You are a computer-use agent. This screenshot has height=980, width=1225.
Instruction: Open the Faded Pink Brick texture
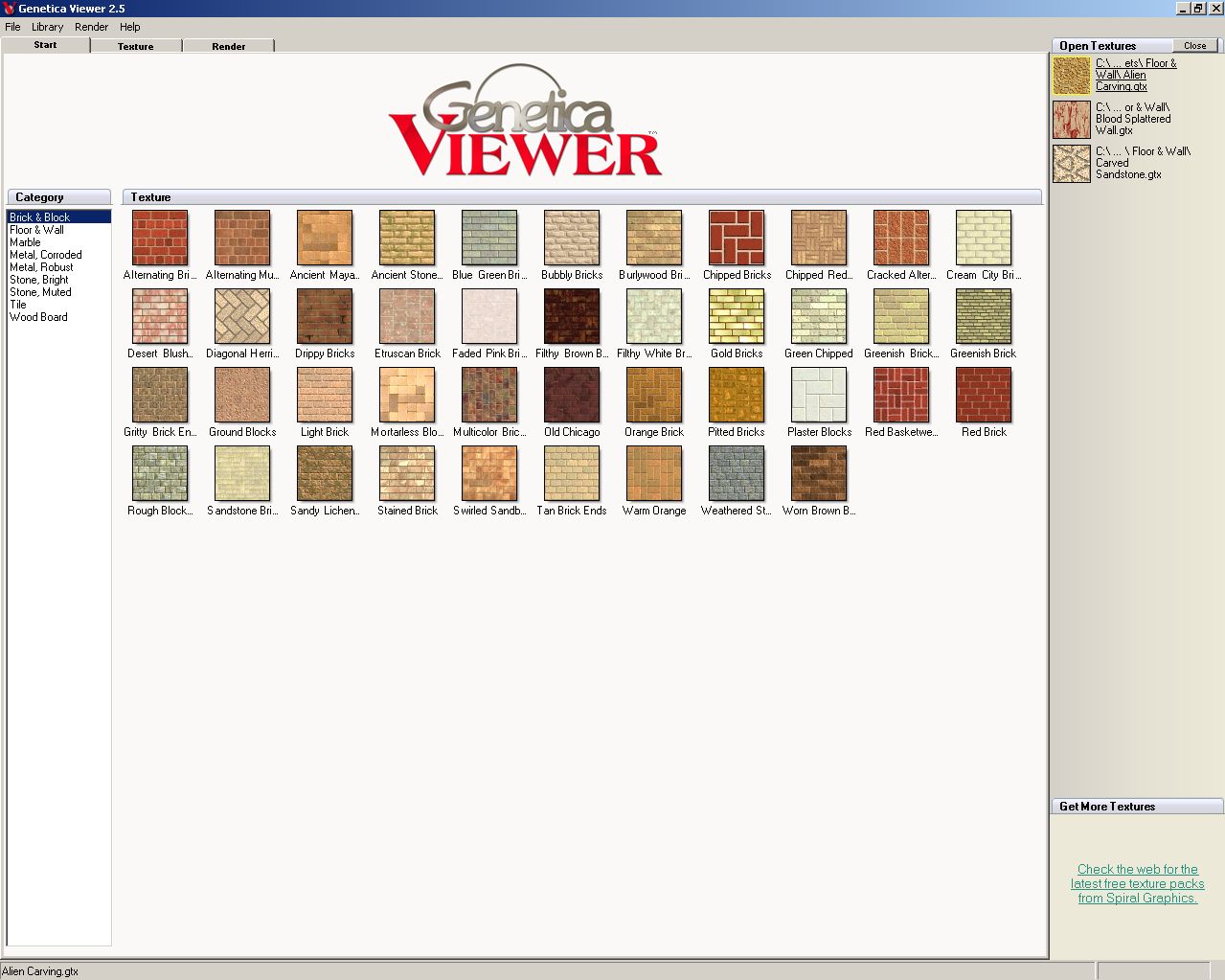click(x=489, y=316)
